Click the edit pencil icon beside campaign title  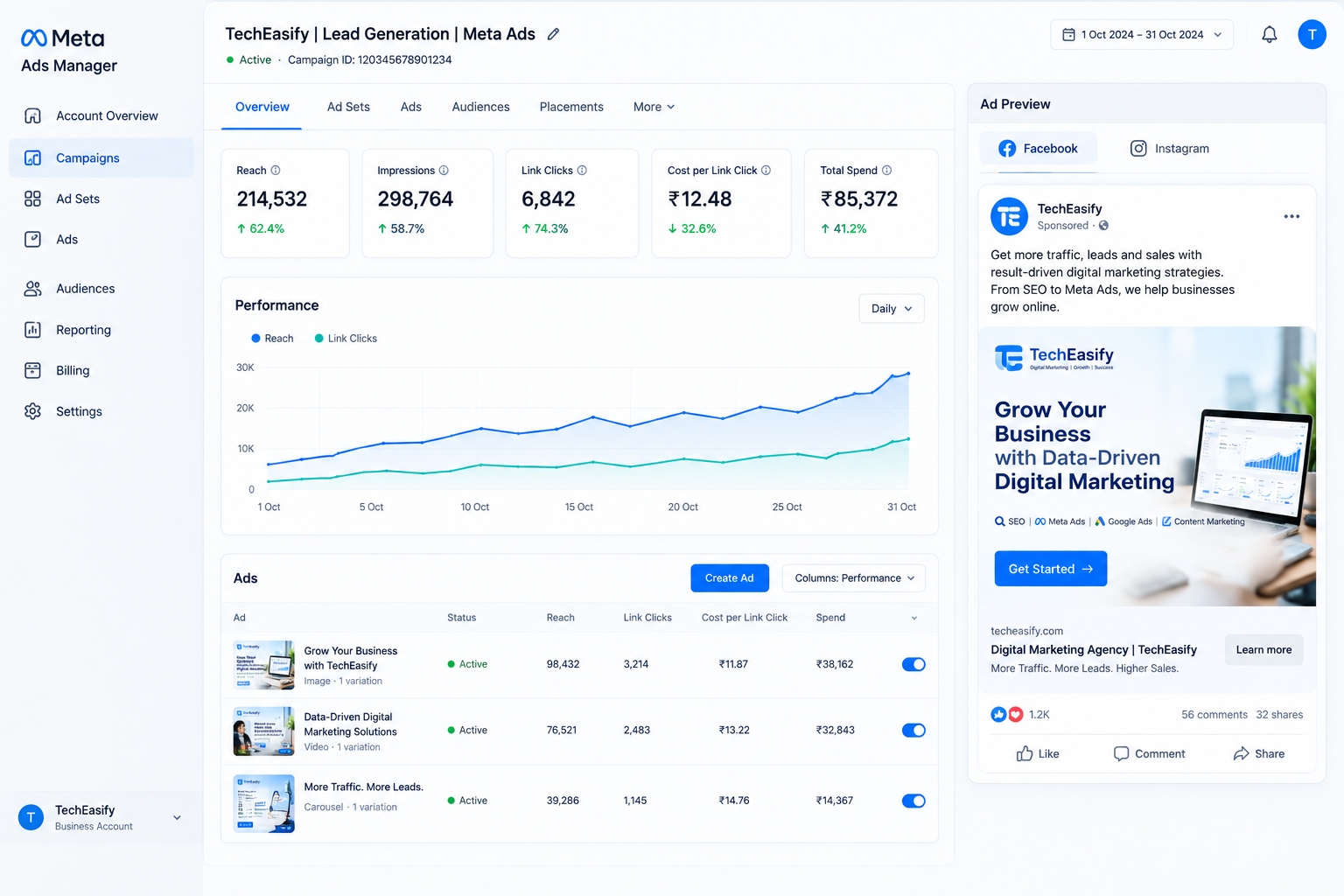[x=553, y=34]
